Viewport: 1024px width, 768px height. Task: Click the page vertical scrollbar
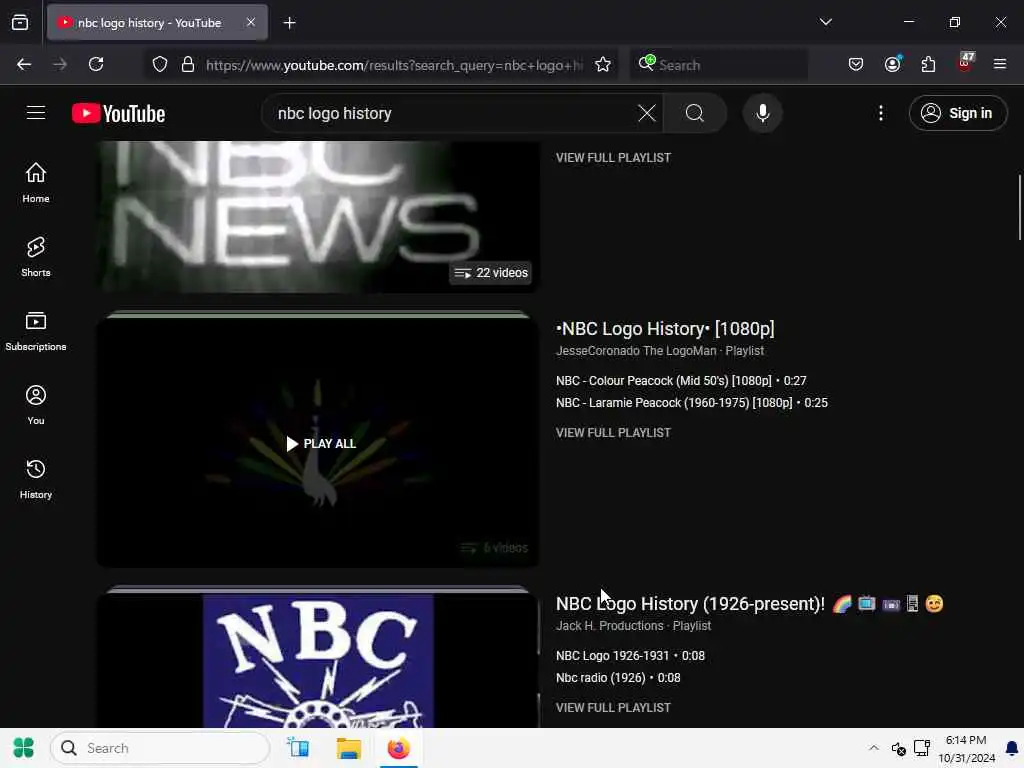[1019, 207]
